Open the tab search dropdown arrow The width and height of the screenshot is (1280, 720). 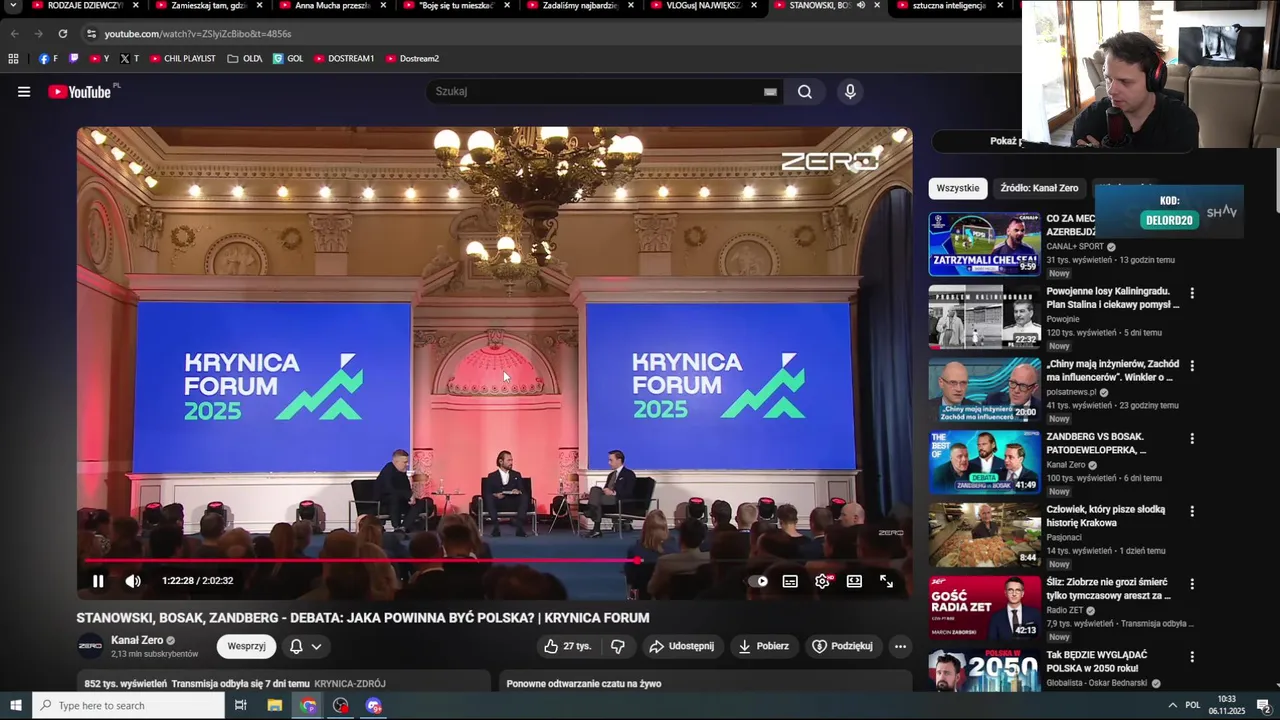(x=13, y=6)
